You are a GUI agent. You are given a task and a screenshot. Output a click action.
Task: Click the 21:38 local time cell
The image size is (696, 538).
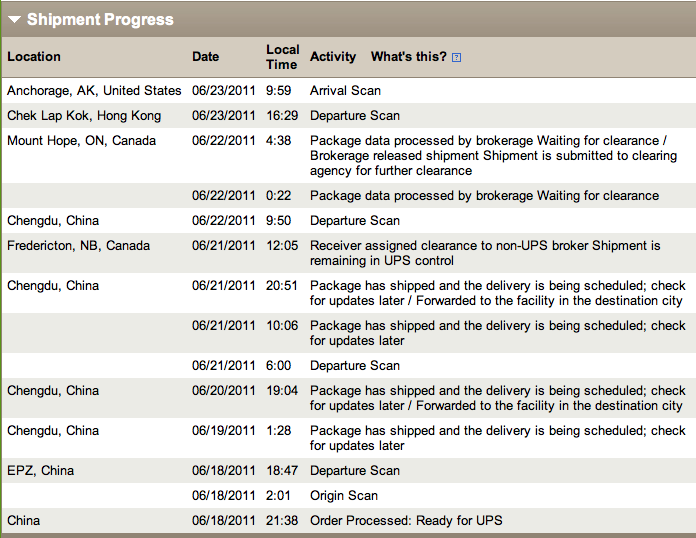[281, 521]
